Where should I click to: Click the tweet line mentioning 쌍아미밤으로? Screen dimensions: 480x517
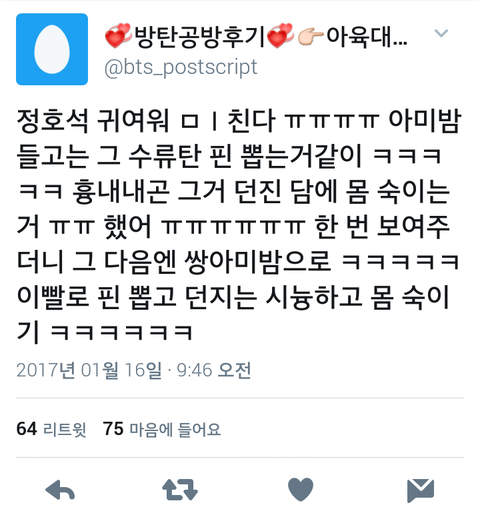(x=239, y=261)
